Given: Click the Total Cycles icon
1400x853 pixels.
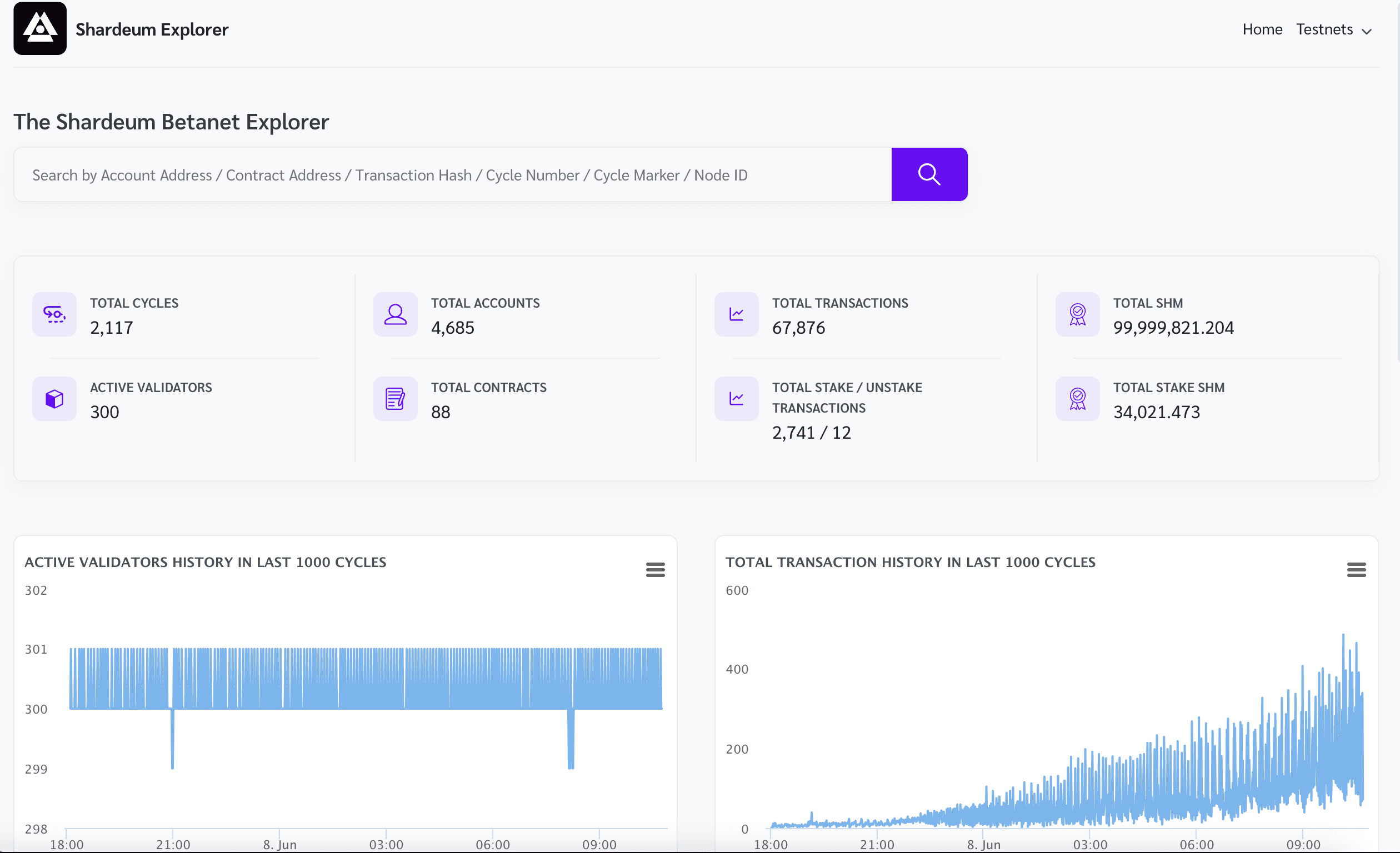Looking at the screenshot, I should [x=54, y=314].
